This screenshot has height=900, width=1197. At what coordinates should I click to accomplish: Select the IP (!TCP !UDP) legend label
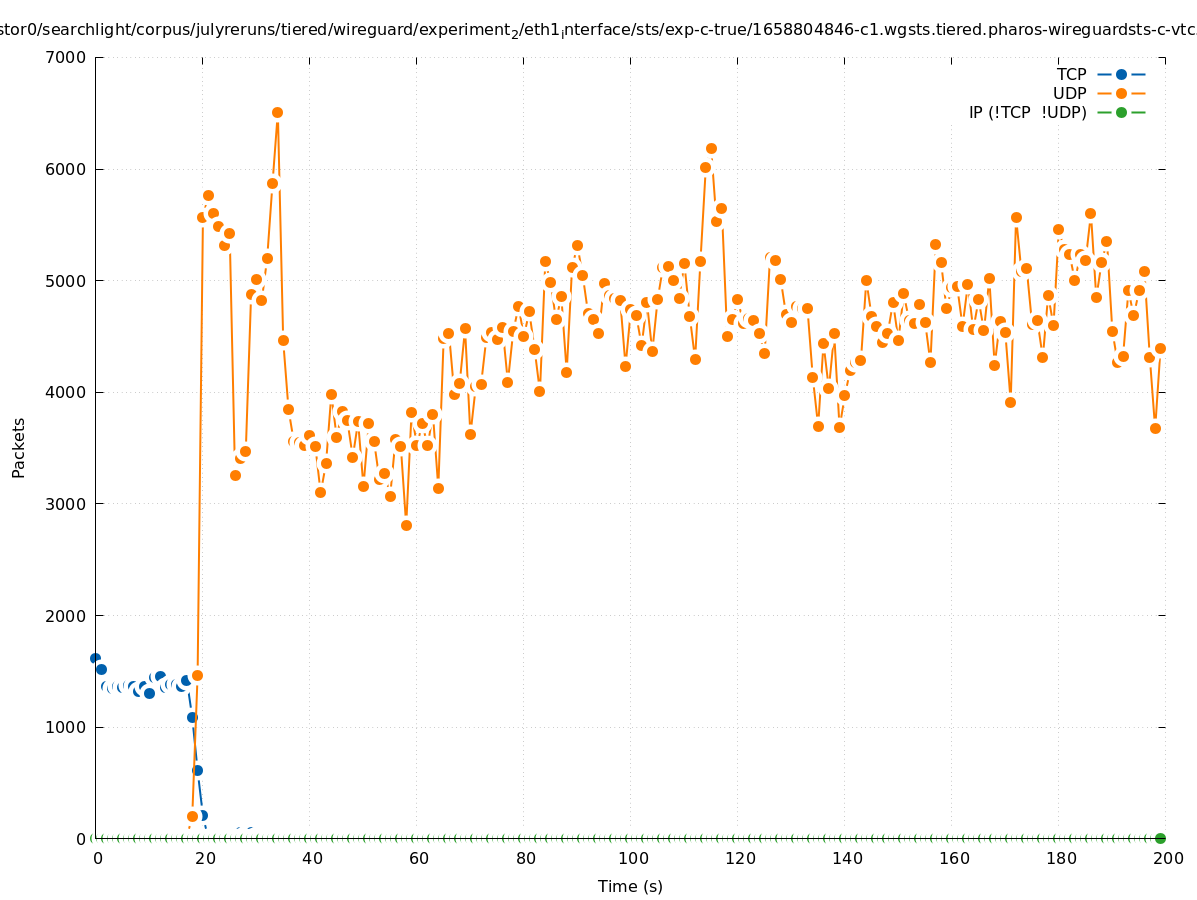(1027, 112)
